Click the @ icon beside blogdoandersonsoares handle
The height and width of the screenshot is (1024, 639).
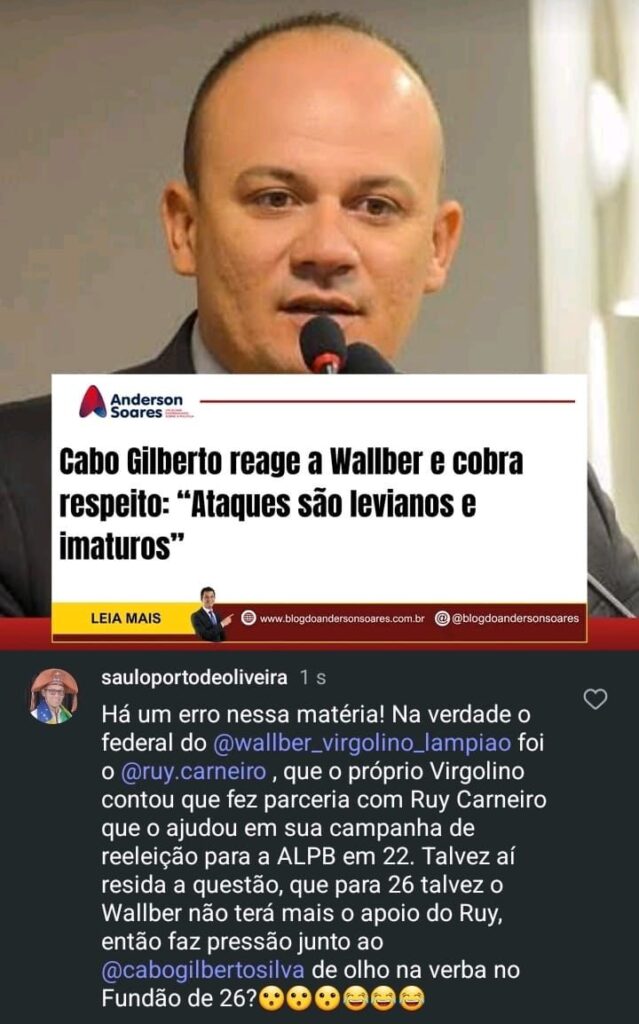click(442, 618)
